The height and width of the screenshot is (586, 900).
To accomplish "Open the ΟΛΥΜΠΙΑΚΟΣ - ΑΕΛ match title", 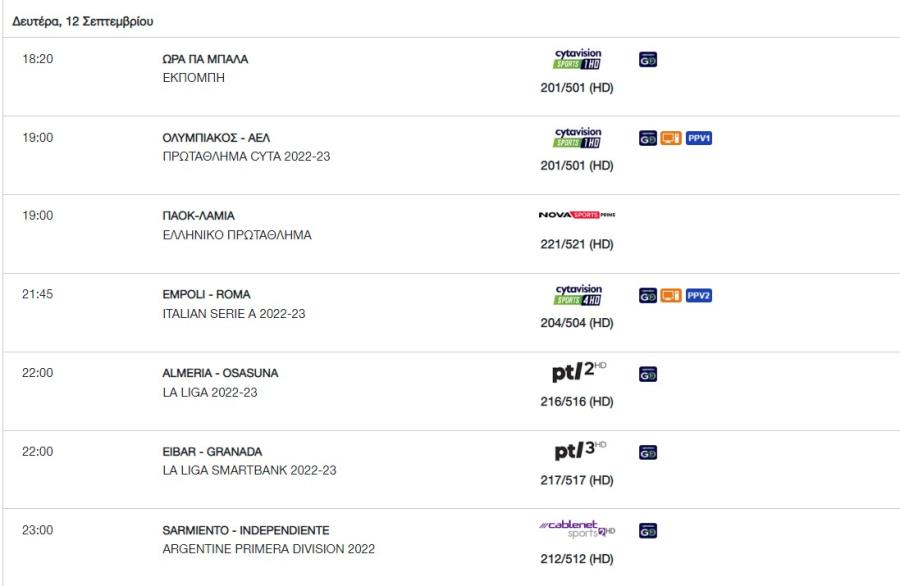I will [216, 138].
